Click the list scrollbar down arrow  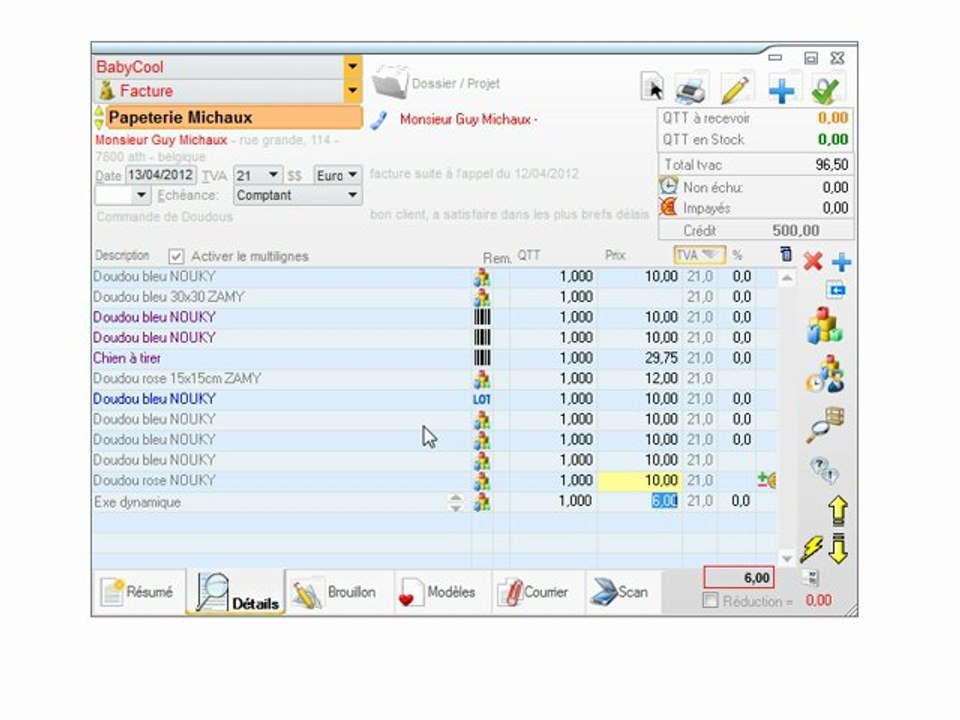(x=787, y=557)
